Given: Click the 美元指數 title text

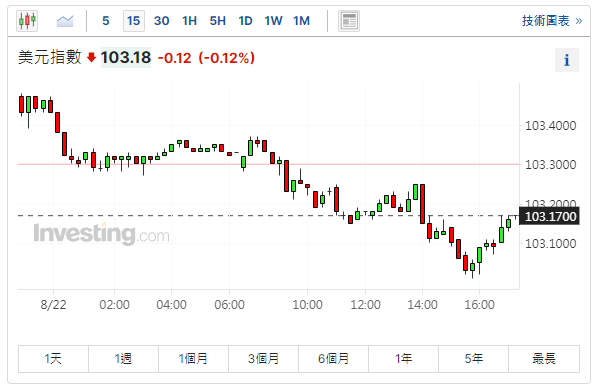Looking at the screenshot, I should [x=50, y=58].
